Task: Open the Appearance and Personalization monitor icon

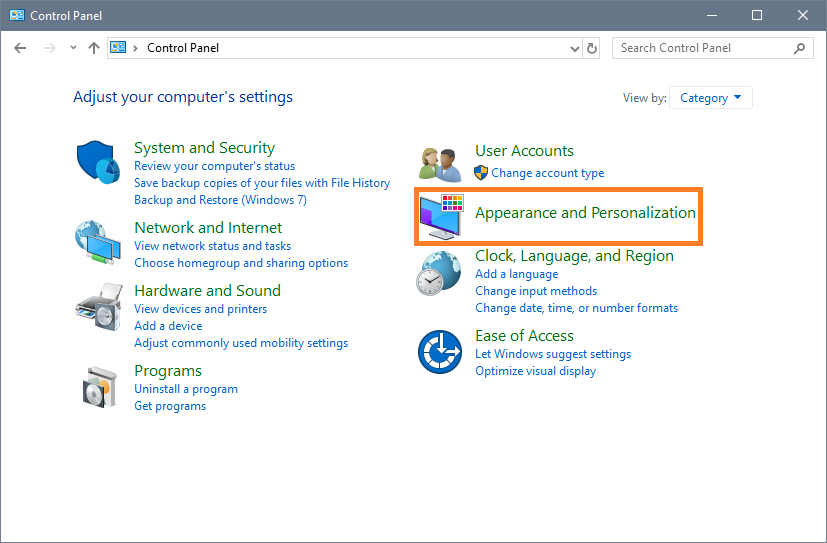Action: [441, 216]
